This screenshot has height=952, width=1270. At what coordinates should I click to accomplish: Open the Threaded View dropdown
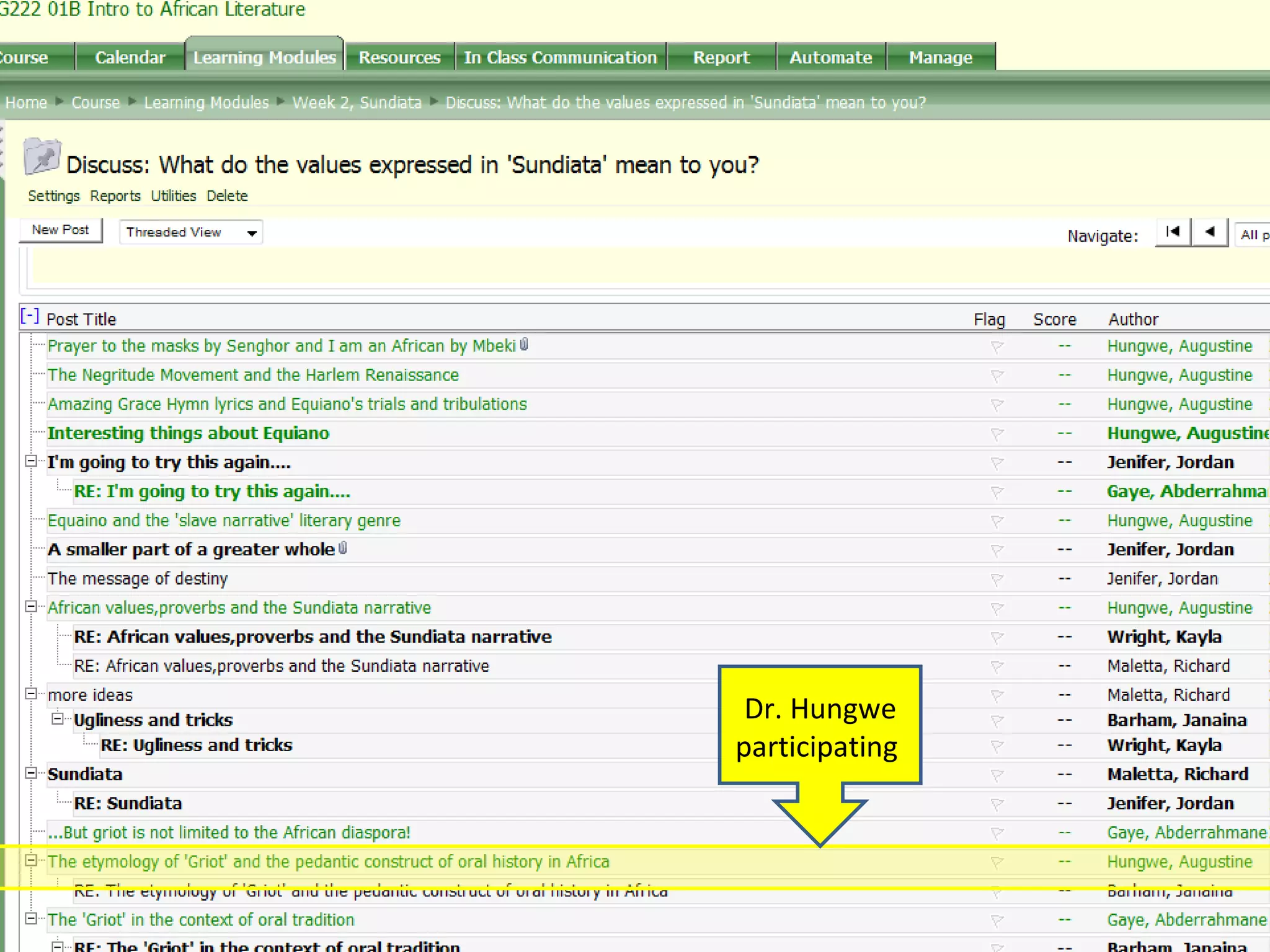click(190, 232)
